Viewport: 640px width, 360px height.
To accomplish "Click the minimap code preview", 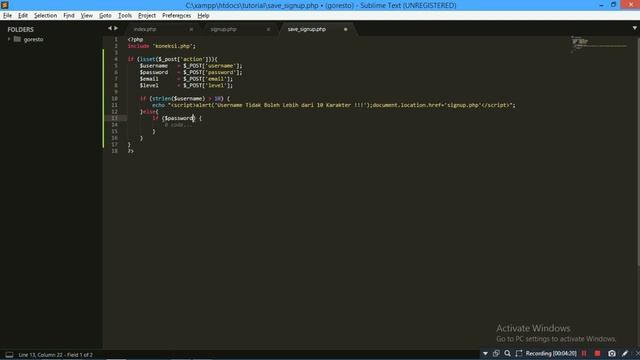I will click(600, 44).
